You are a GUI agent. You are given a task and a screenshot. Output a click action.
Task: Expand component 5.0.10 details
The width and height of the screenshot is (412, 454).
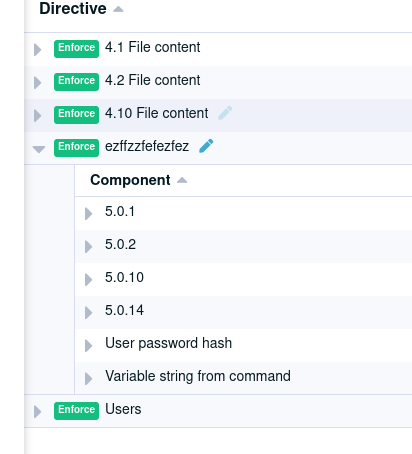(x=88, y=280)
